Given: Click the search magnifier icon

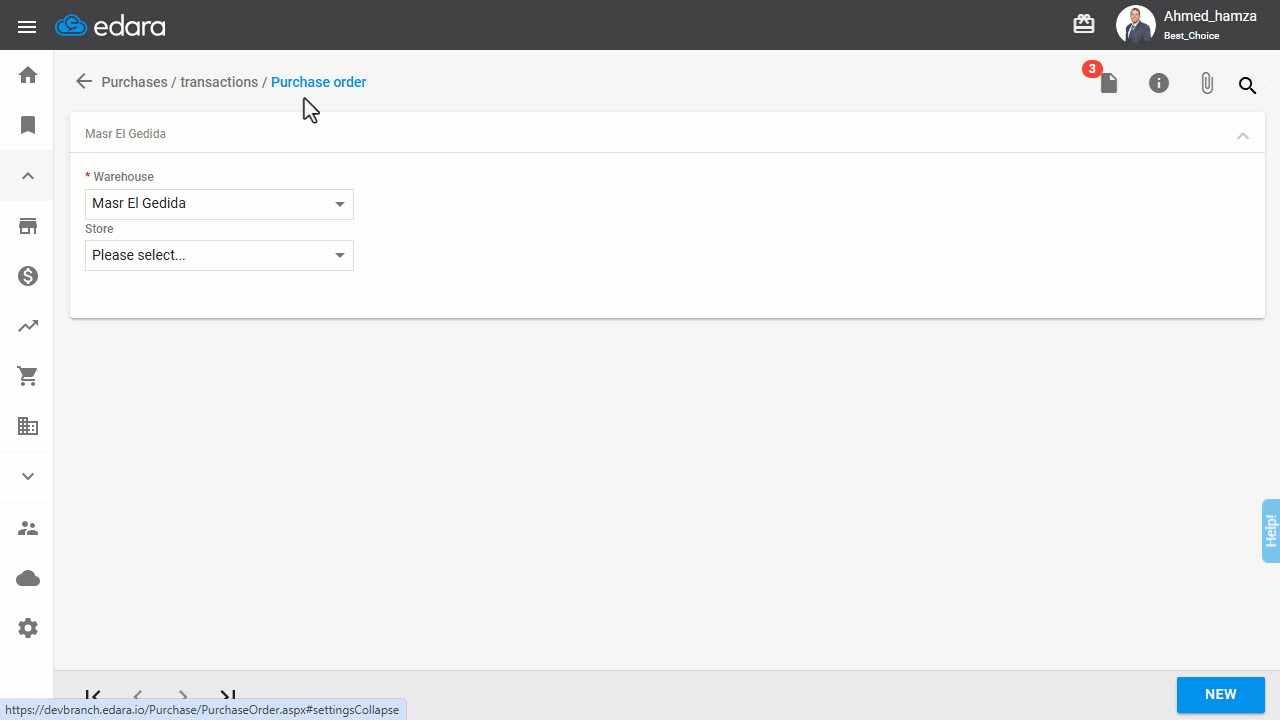Looking at the screenshot, I should tap(1248, 85).
